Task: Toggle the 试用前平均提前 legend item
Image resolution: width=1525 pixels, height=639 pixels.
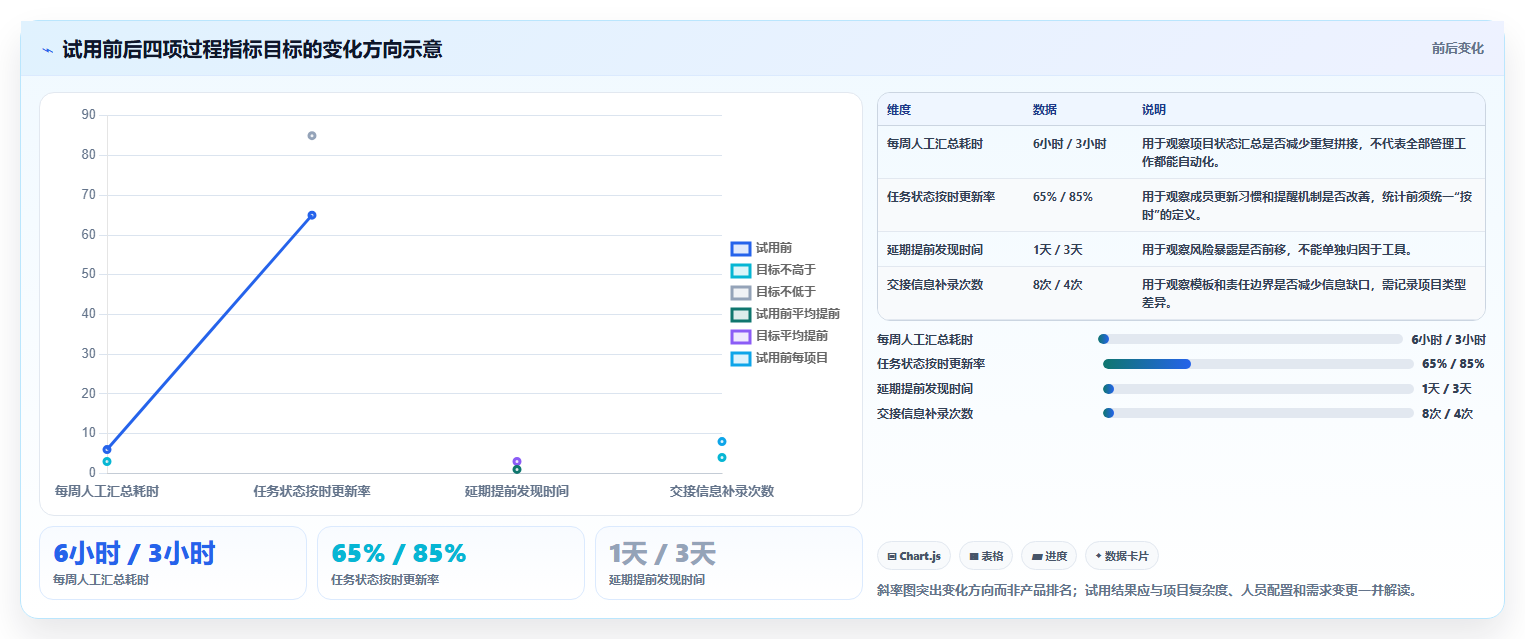Action: [x=786, y=314]
